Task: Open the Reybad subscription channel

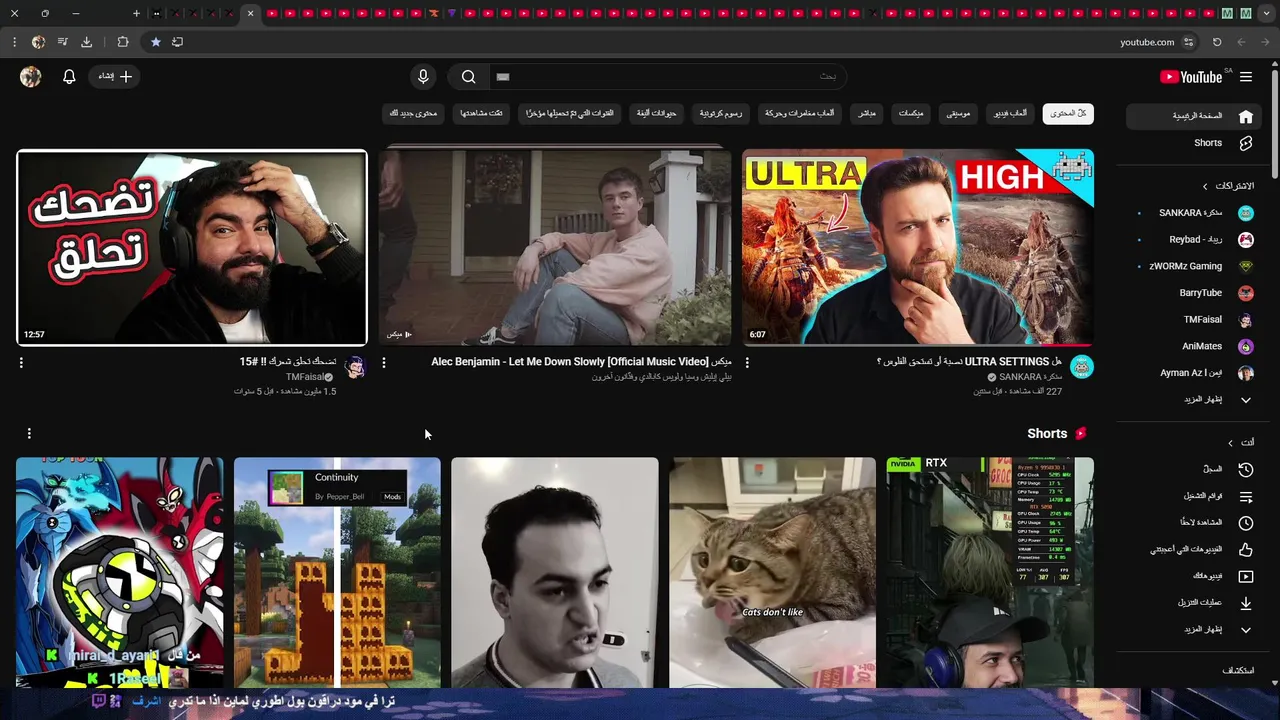Action: coord(1195,240)
